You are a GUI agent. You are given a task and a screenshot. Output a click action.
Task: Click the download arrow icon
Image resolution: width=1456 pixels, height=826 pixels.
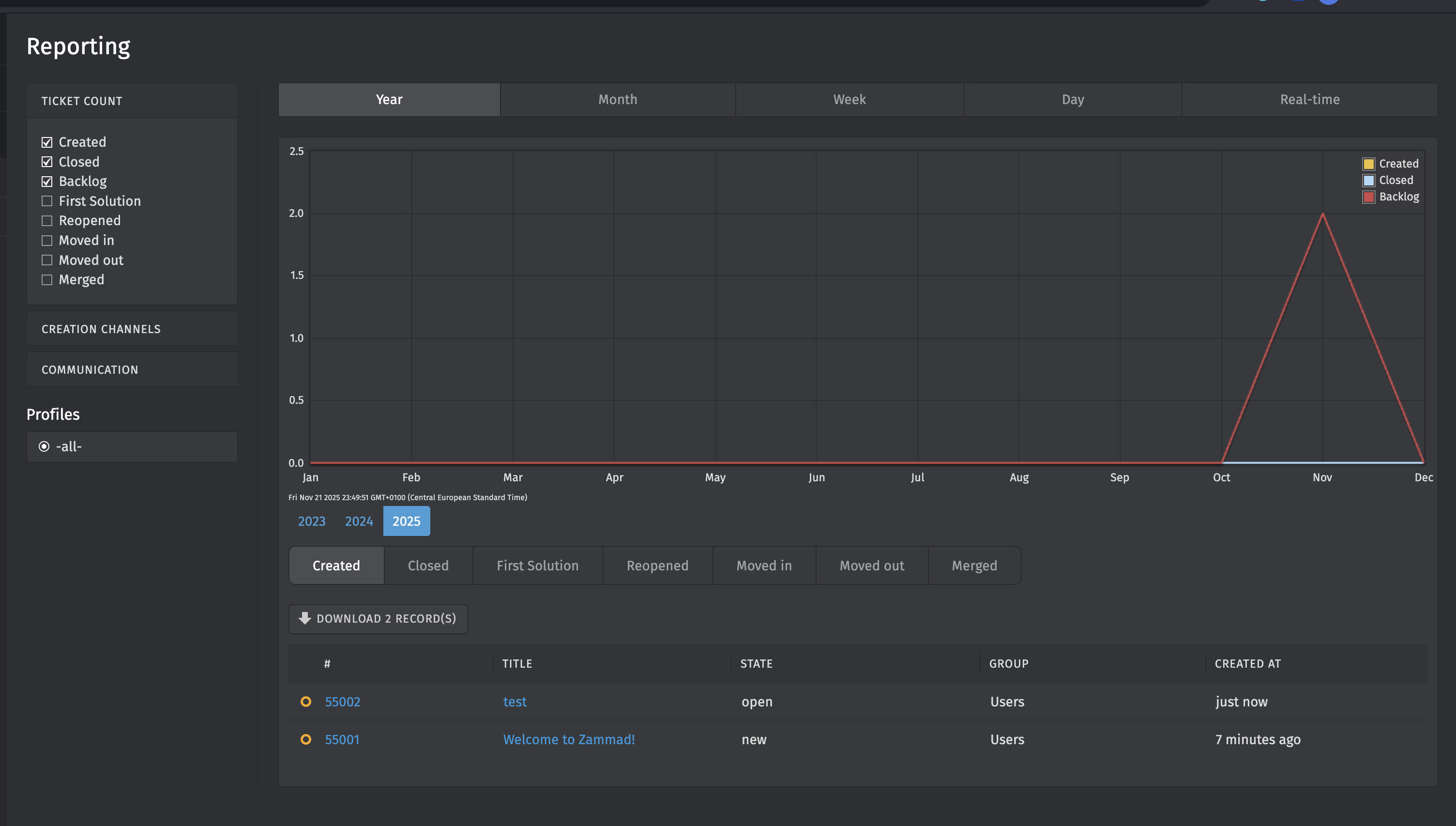[305, 618]
